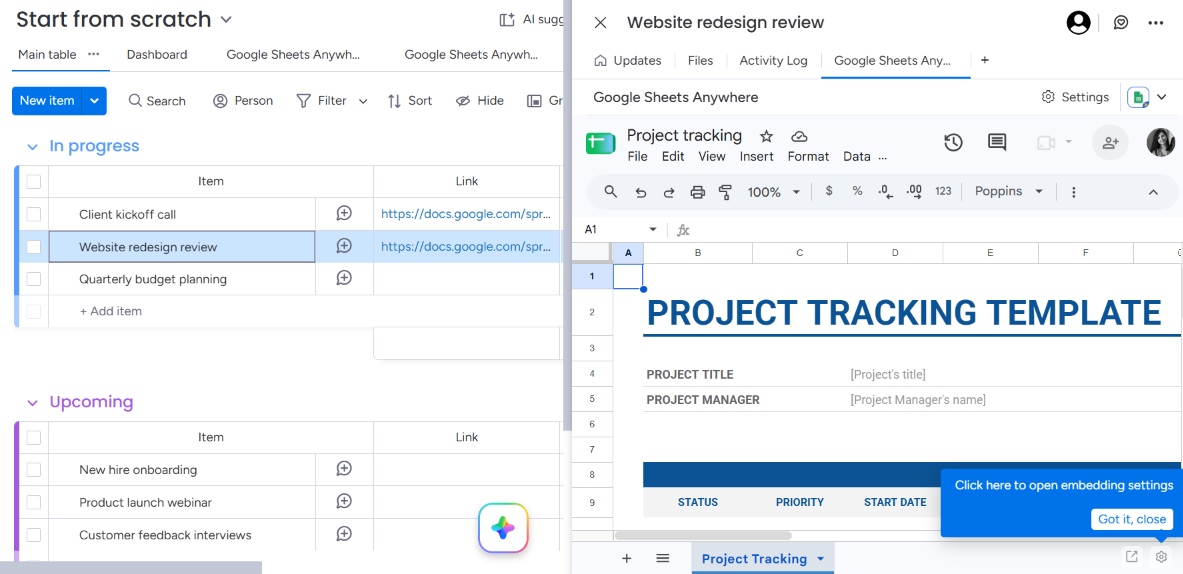The width and height of the screenshot is (1183, 574).
Task: Check the Product launch webinar checkbox
Action: pos(33,502)
